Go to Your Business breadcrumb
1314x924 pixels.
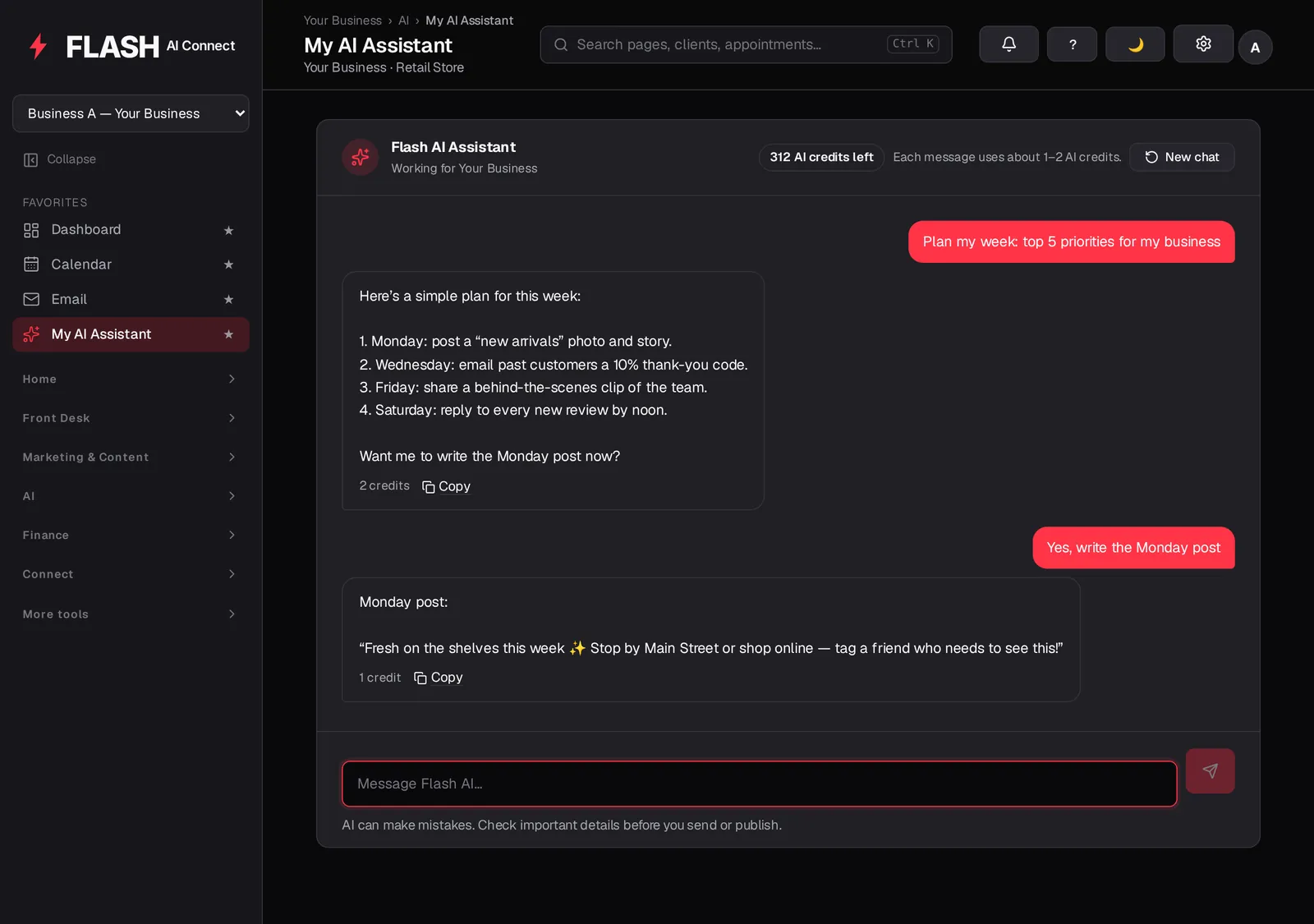tap(342, 21)
